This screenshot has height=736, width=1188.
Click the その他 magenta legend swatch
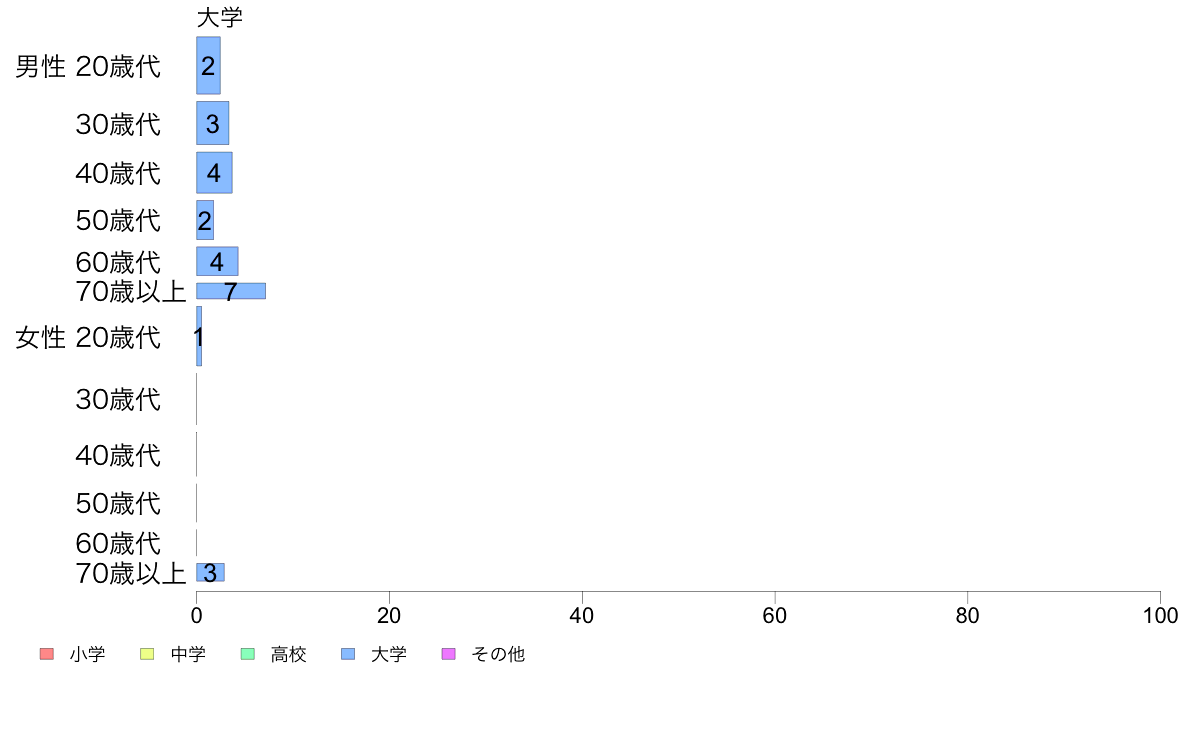(x=449, y=653)
